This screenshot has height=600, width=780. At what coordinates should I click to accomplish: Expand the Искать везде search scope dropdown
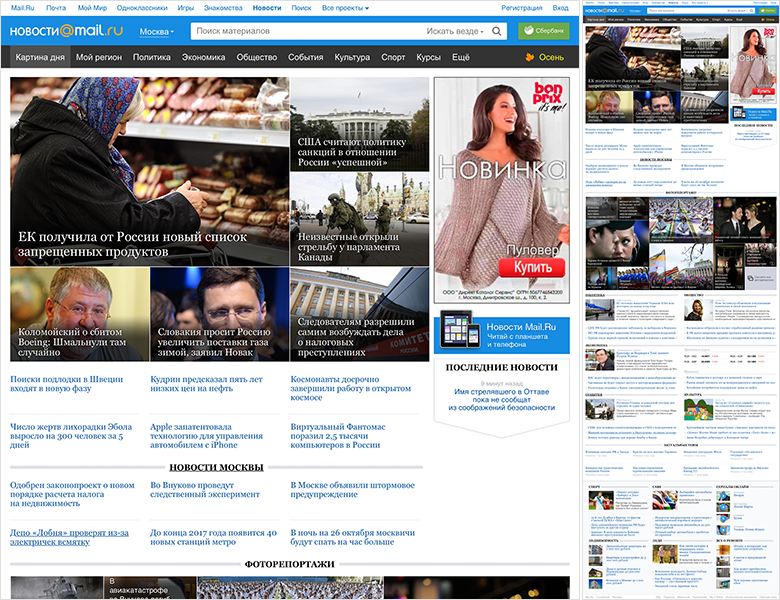coord(455,31)
